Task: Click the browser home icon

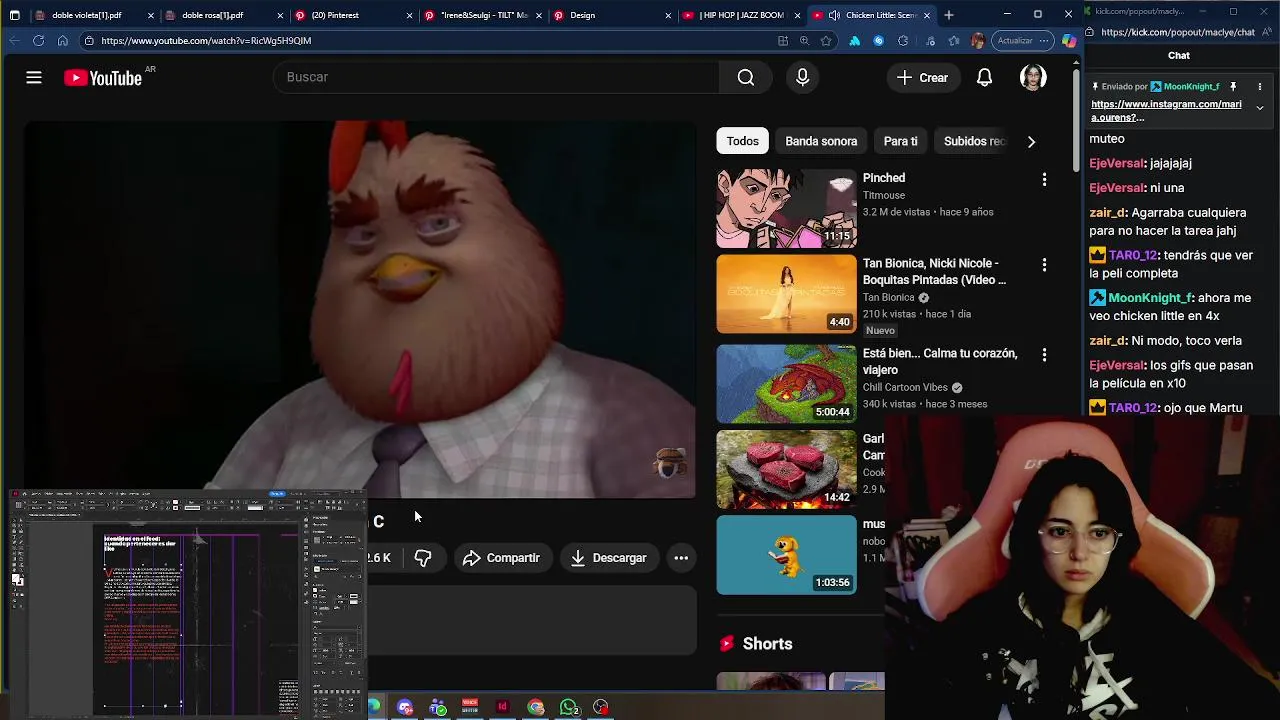Action: 62,41
